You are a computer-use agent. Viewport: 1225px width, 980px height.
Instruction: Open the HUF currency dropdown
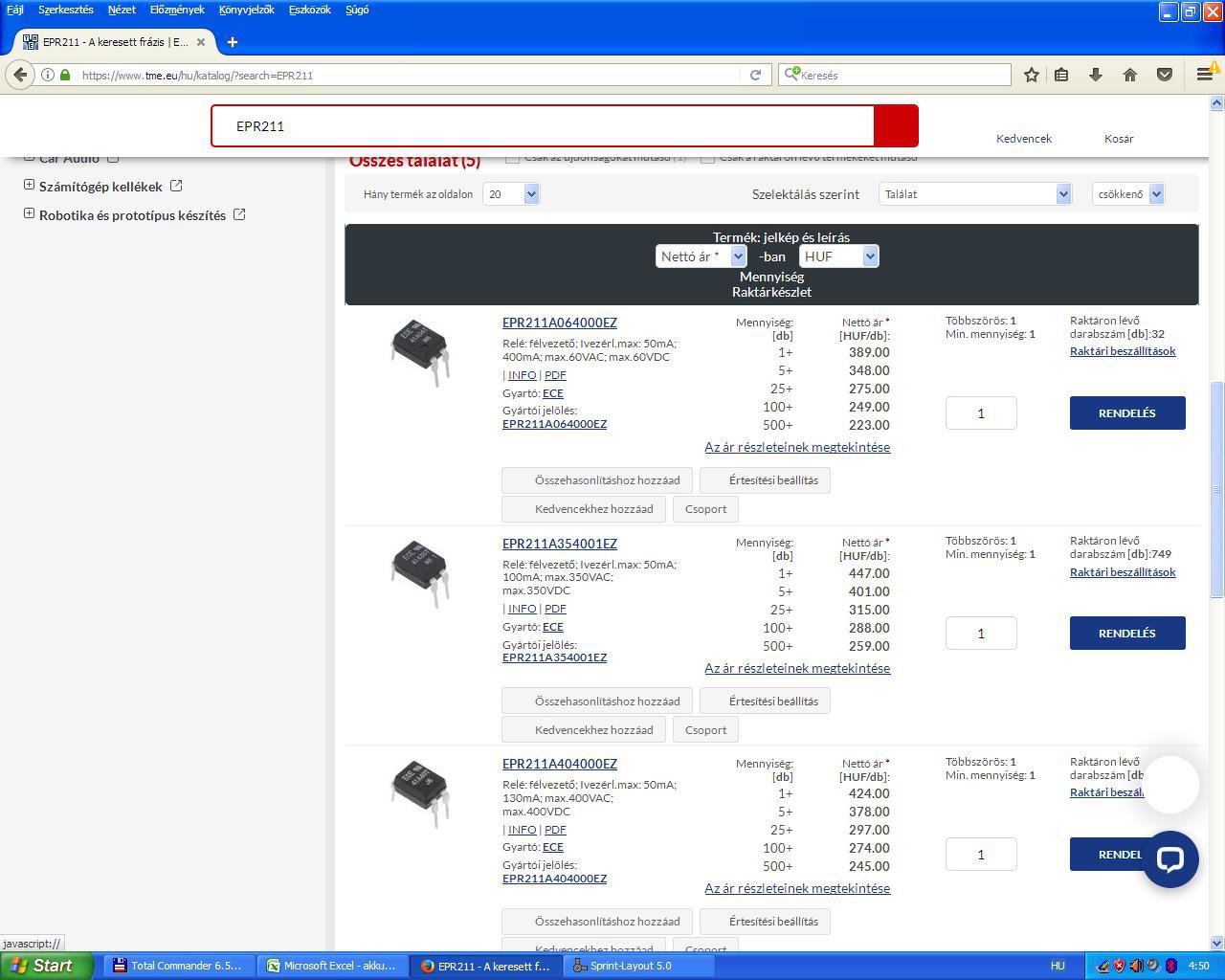(838, 256)
